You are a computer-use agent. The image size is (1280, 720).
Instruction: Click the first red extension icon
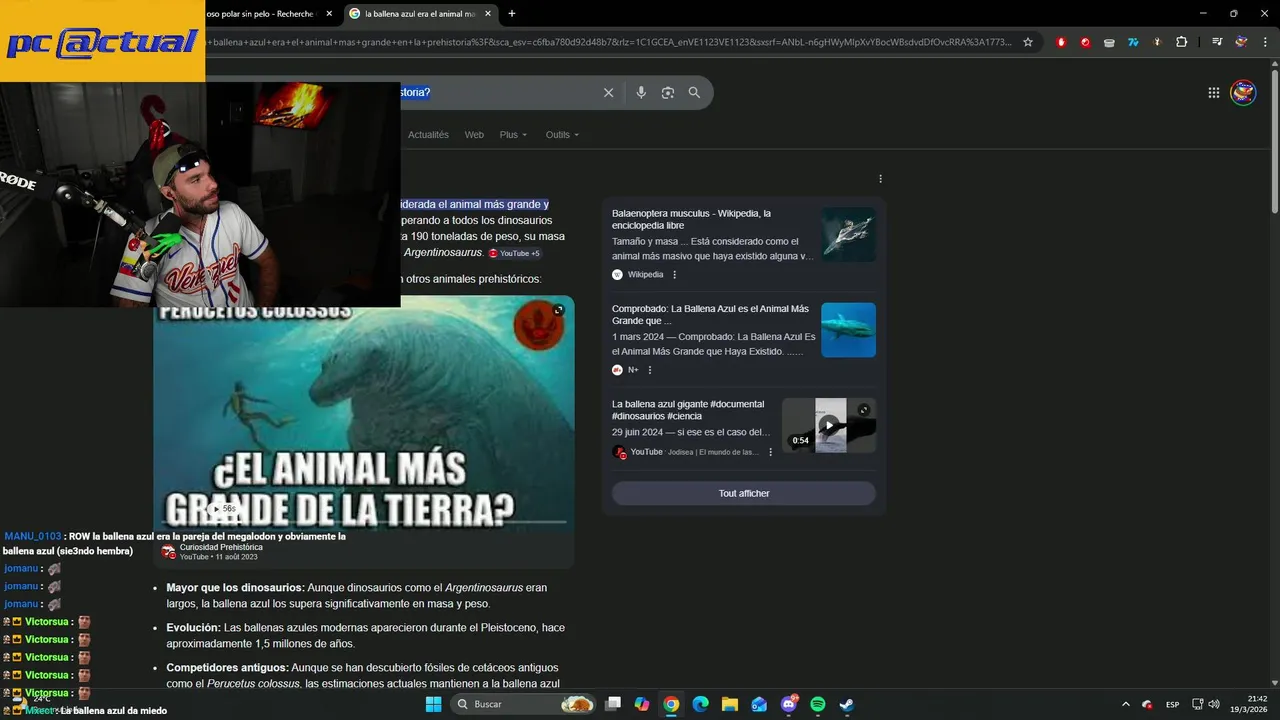1061,42
